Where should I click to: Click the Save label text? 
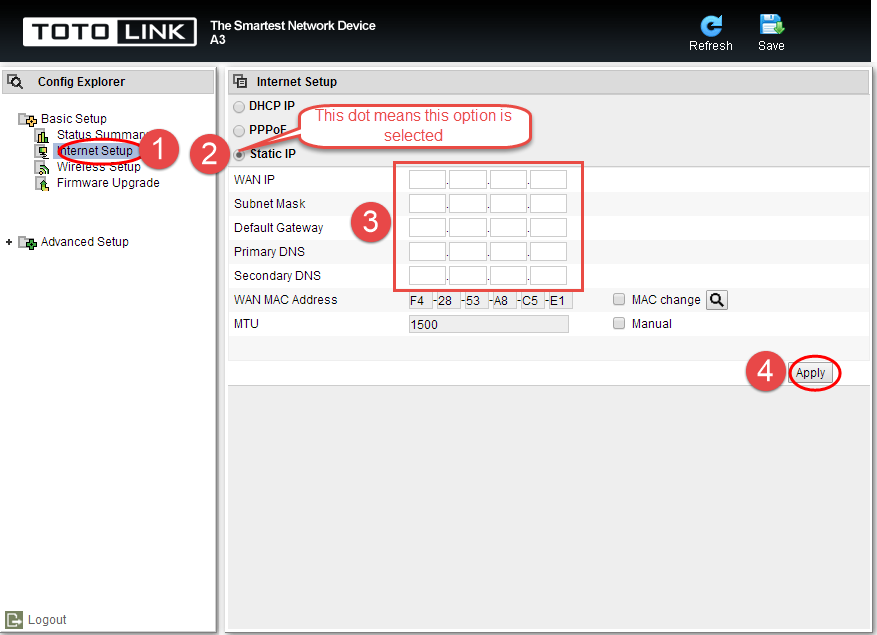click(x=771, y=46)
